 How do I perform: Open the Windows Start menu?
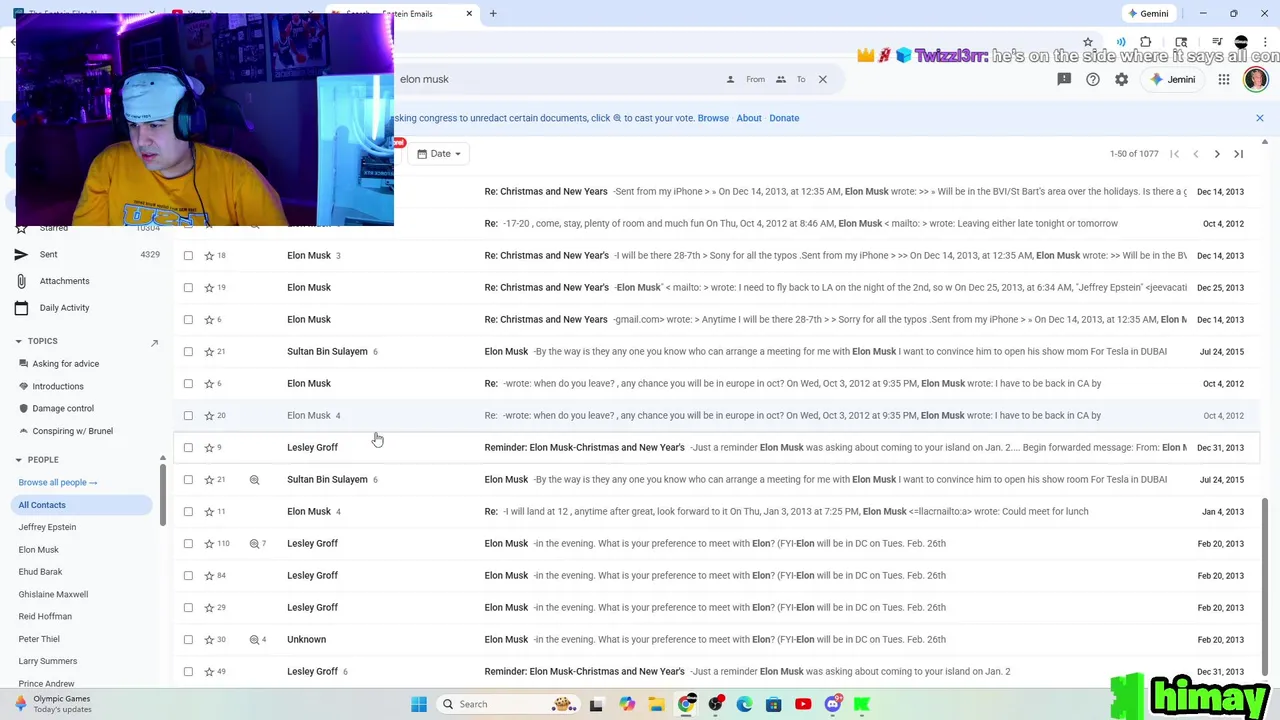419,704
